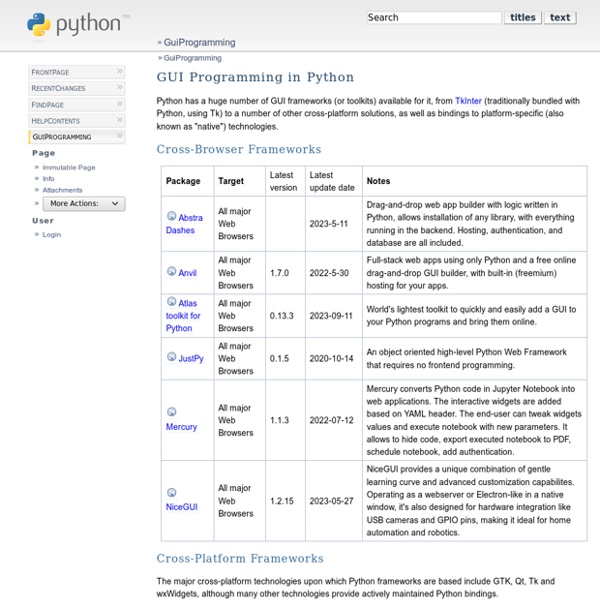Image resolution: width=600 pixels, height=600 pixels.
Task: Click the titles search button
Action: 523,18
